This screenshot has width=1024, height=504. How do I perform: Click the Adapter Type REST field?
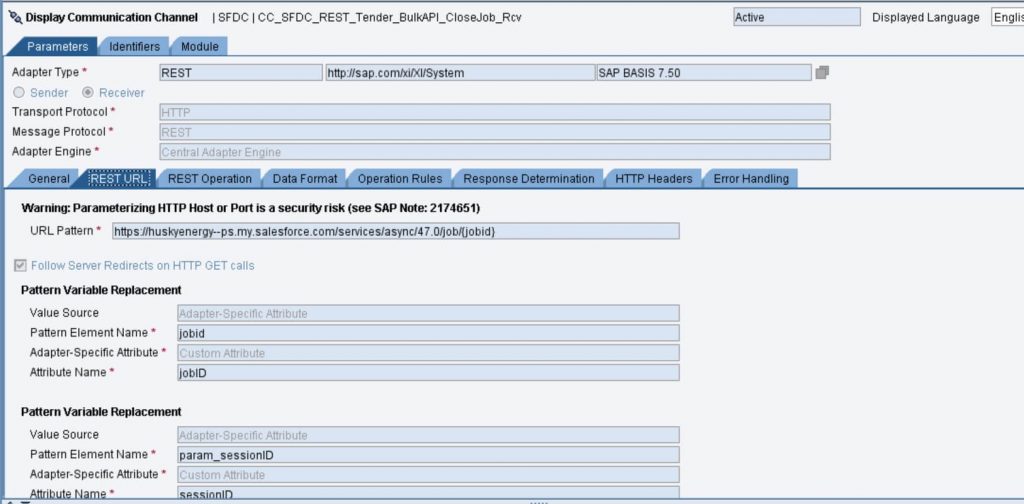click(241, 72)
